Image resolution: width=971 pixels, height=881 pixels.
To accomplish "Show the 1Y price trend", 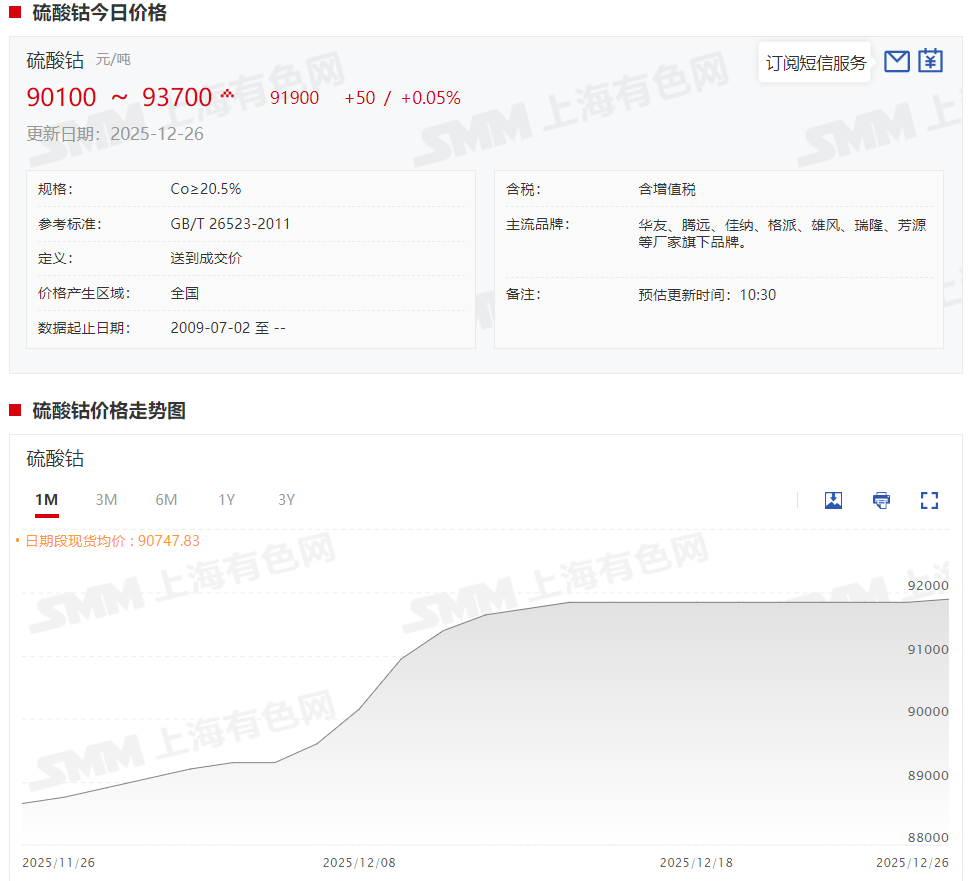I will click(227, 500).
